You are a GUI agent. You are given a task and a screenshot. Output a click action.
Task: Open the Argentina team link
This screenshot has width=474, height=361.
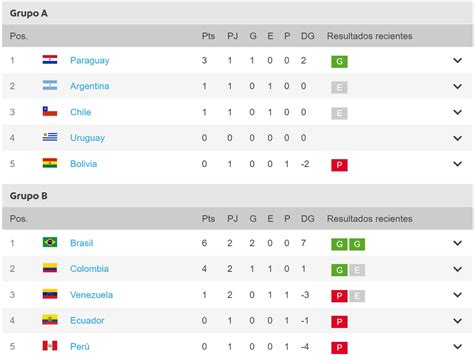[90, 86]
